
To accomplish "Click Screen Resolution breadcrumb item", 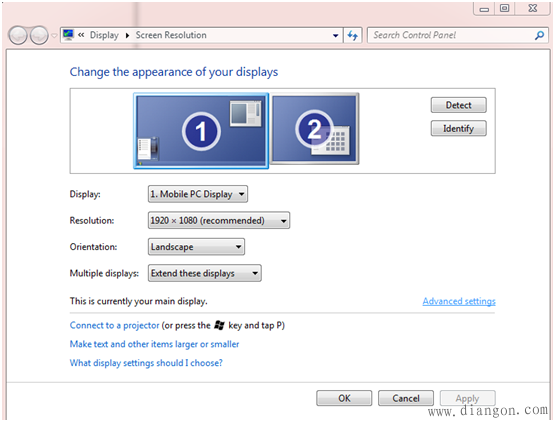I will (x=171, y=35).
